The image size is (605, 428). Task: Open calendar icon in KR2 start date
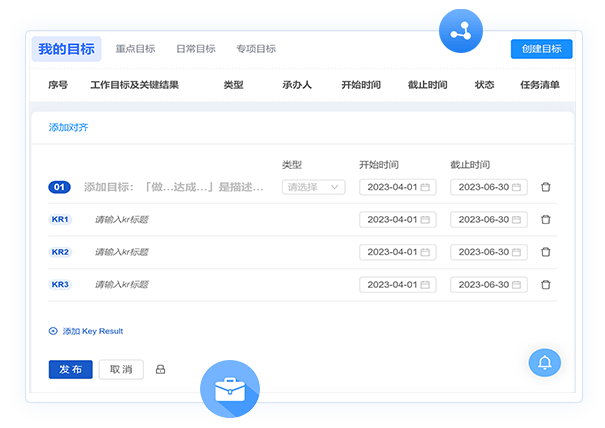point(425,252)
